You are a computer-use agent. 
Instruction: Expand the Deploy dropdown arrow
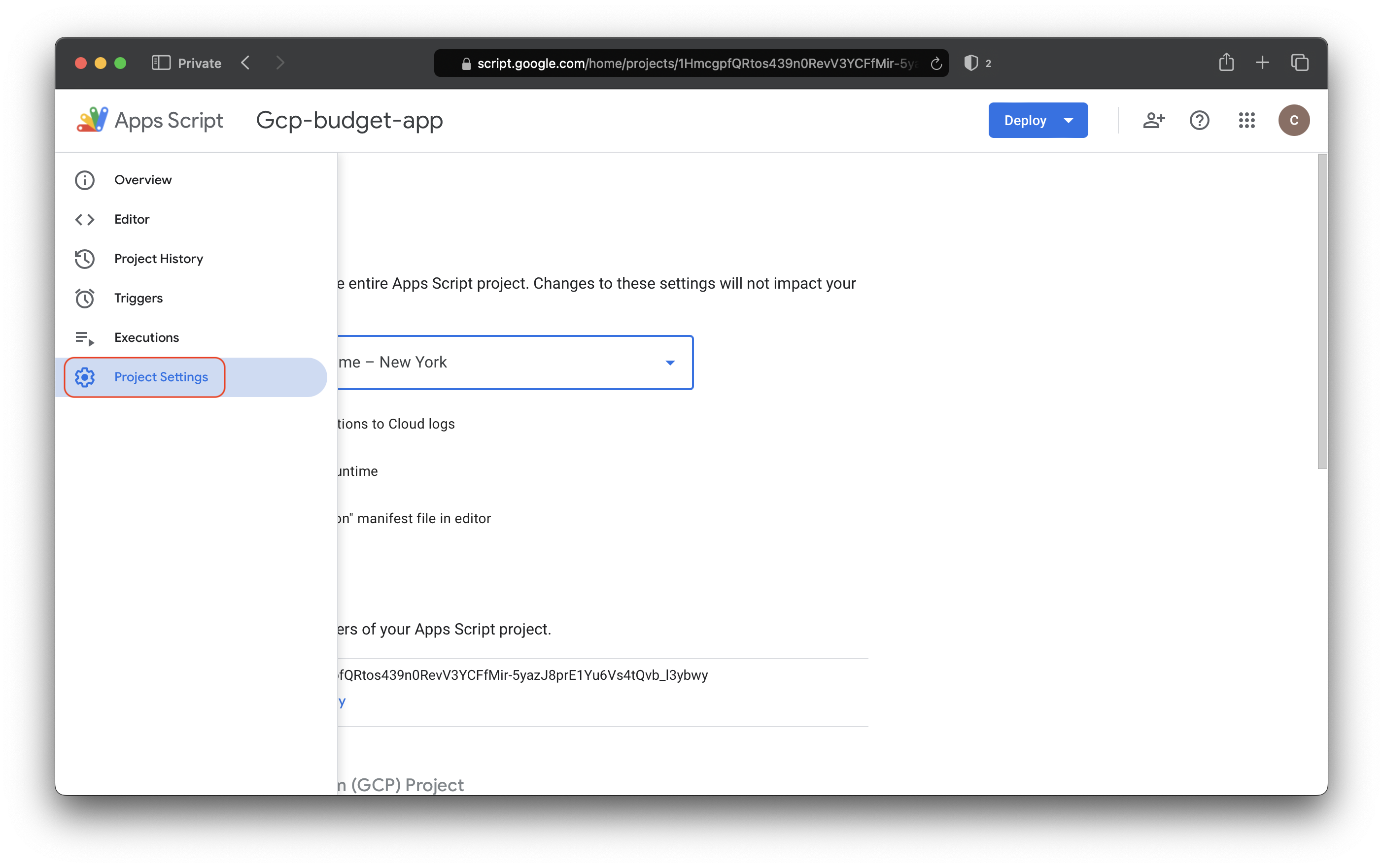tap(1068, 121)
